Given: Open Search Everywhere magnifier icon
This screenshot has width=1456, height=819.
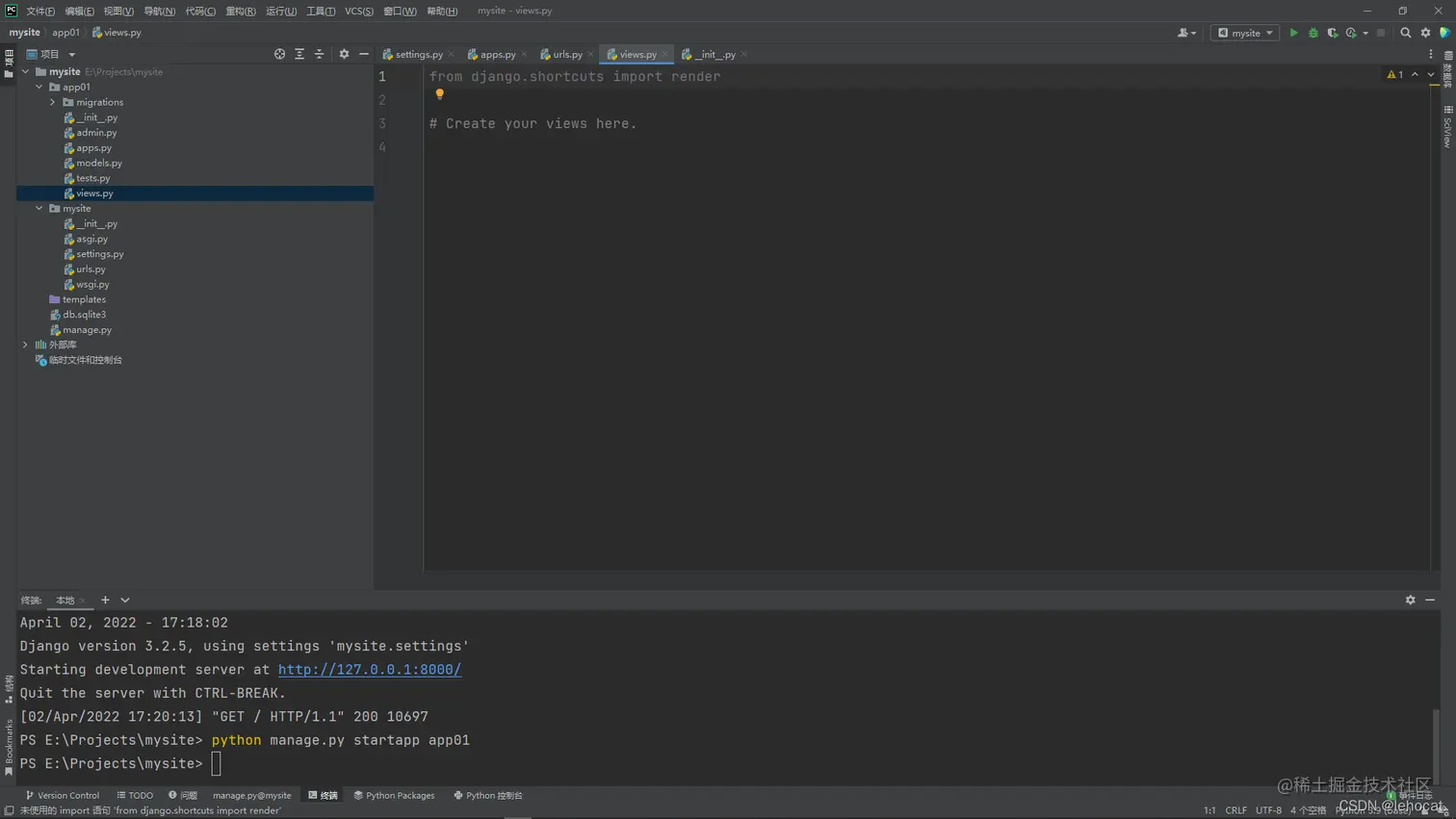Looking at the screenshot, I should point(1405,33).
